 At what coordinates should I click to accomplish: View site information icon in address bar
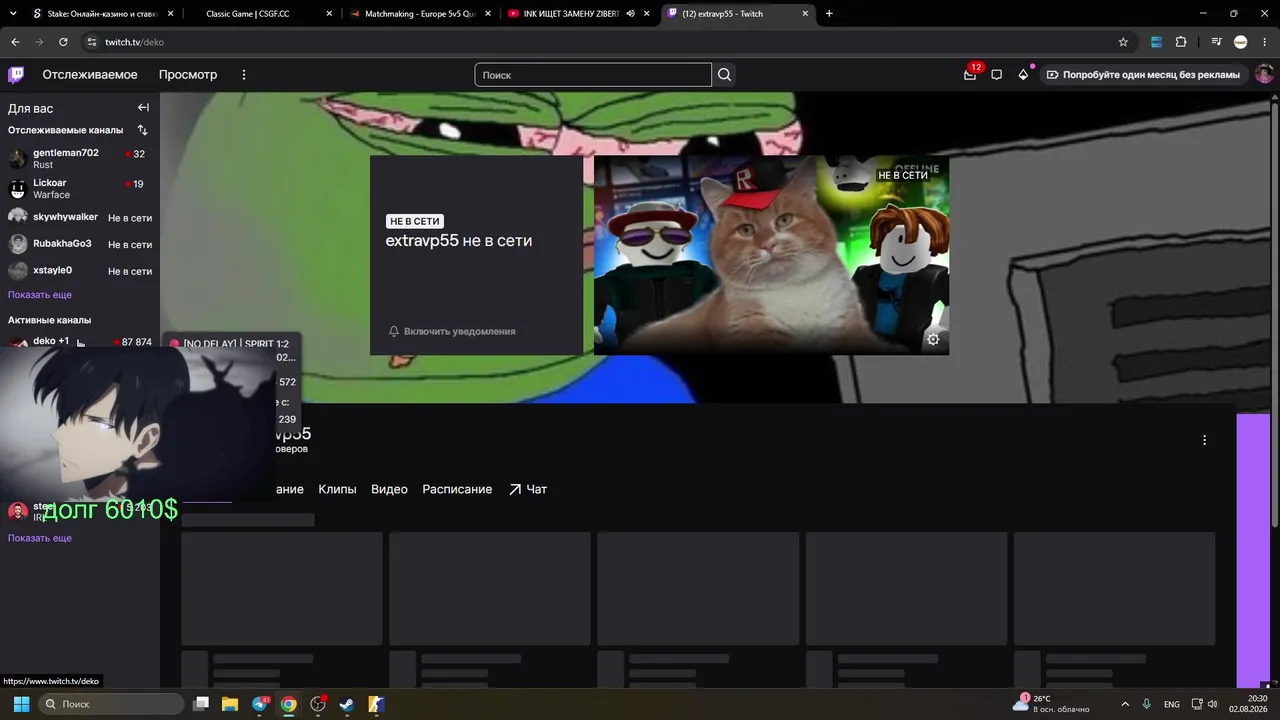(91, 42)
